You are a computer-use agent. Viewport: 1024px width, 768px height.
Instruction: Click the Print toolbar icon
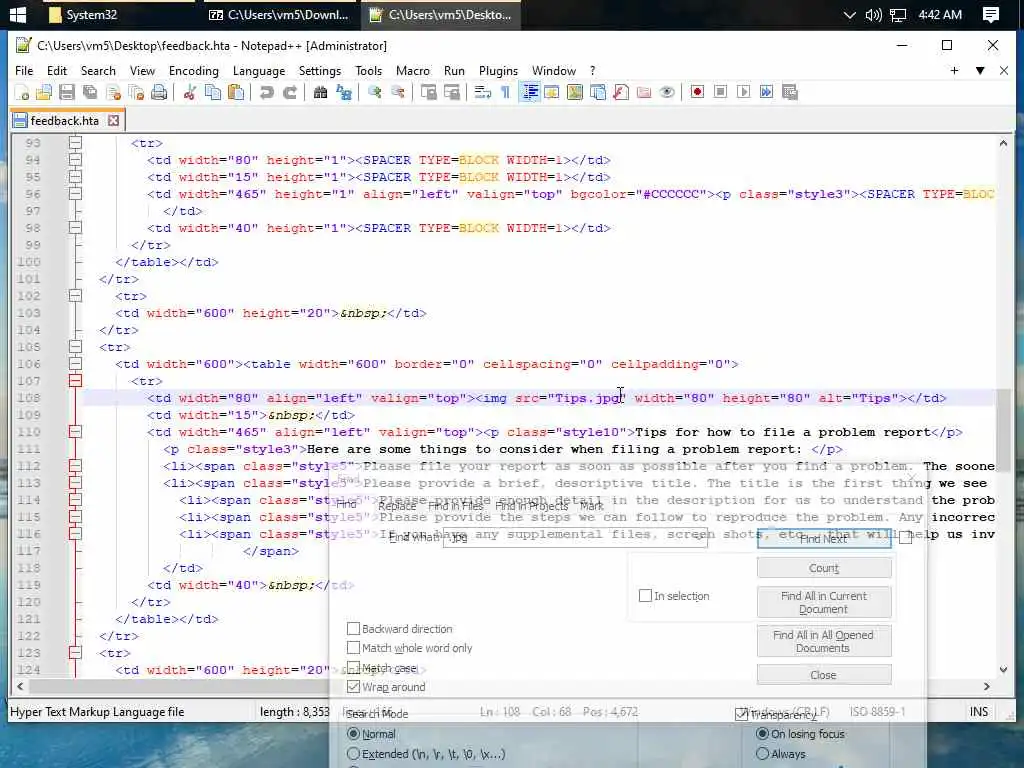coord(159,92)
